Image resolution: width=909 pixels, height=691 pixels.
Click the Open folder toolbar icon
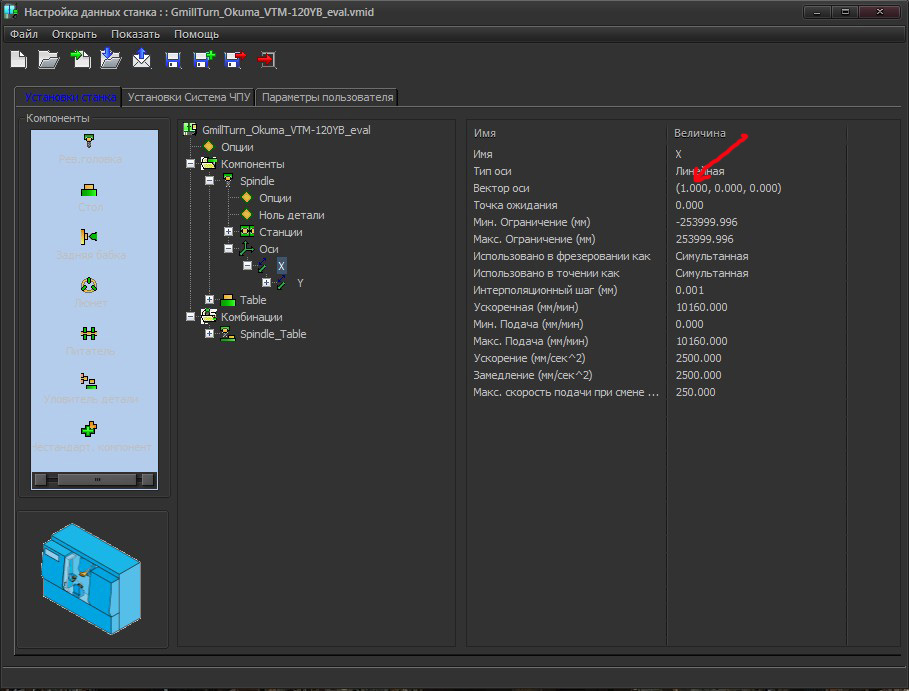[x=48, y=60]
